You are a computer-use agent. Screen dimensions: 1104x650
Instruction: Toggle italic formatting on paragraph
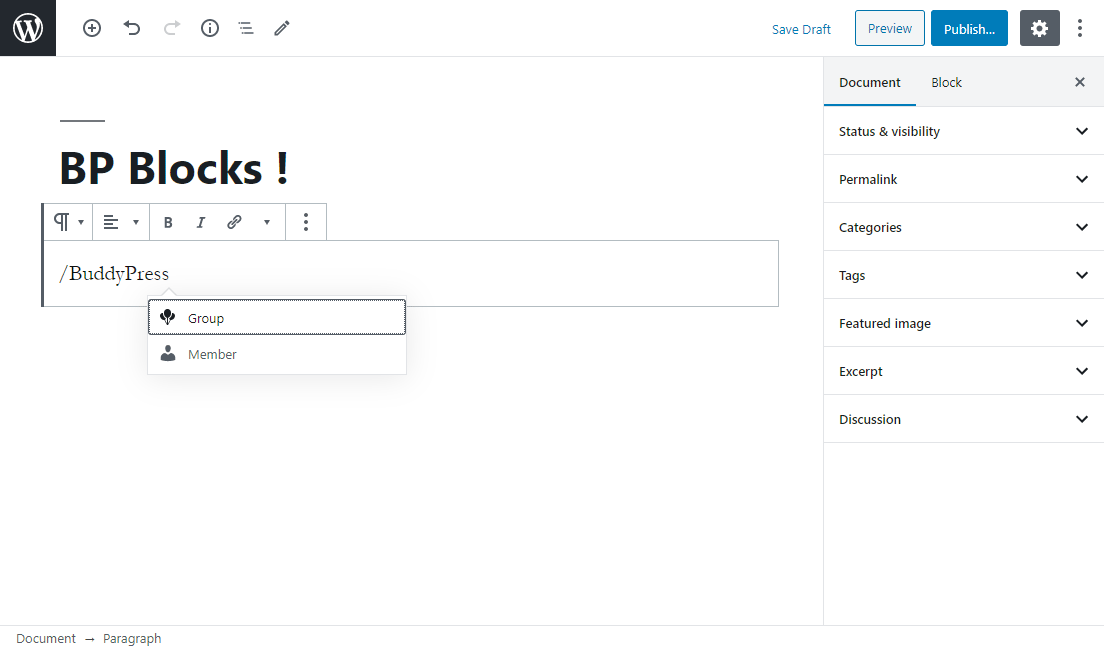(201, 222)
